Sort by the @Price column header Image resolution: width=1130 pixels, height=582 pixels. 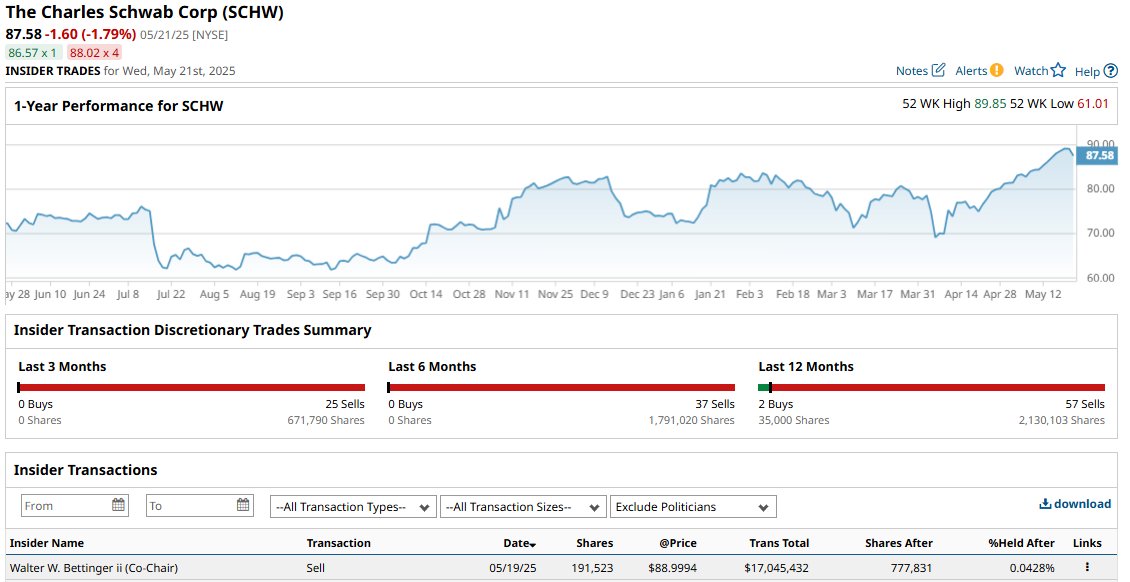point(677,543)
